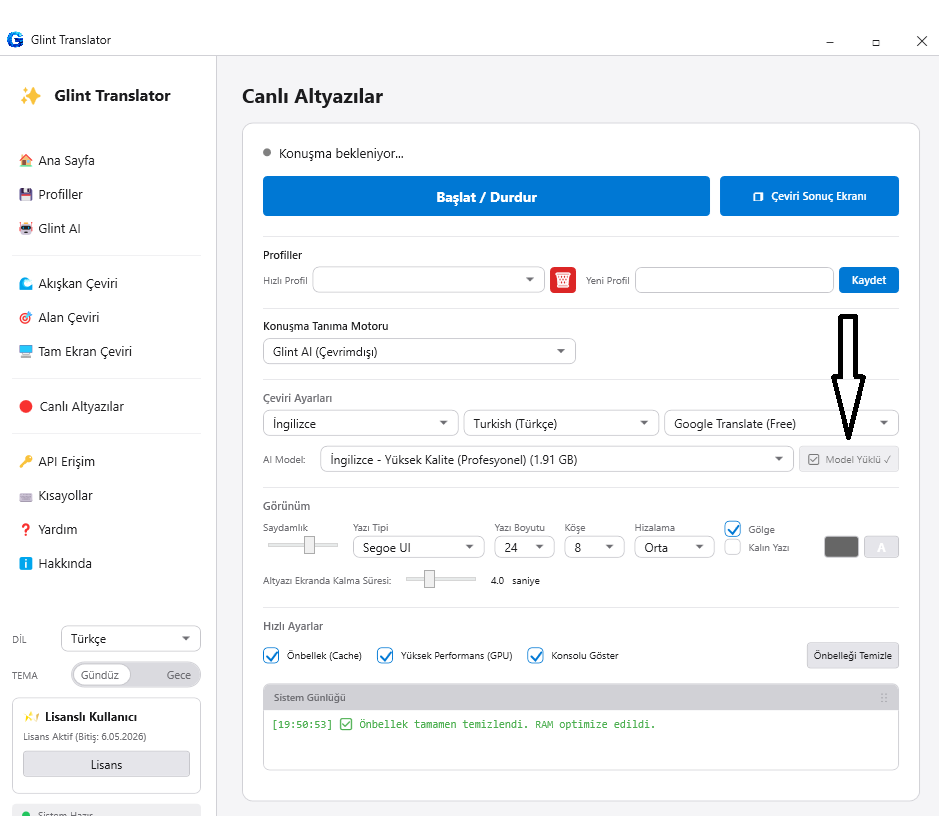The height and width of the screenshot is (816, 945).
Task: Open the Konuşma Tanıma Motoru dropdown
Action: click(418, 352)
